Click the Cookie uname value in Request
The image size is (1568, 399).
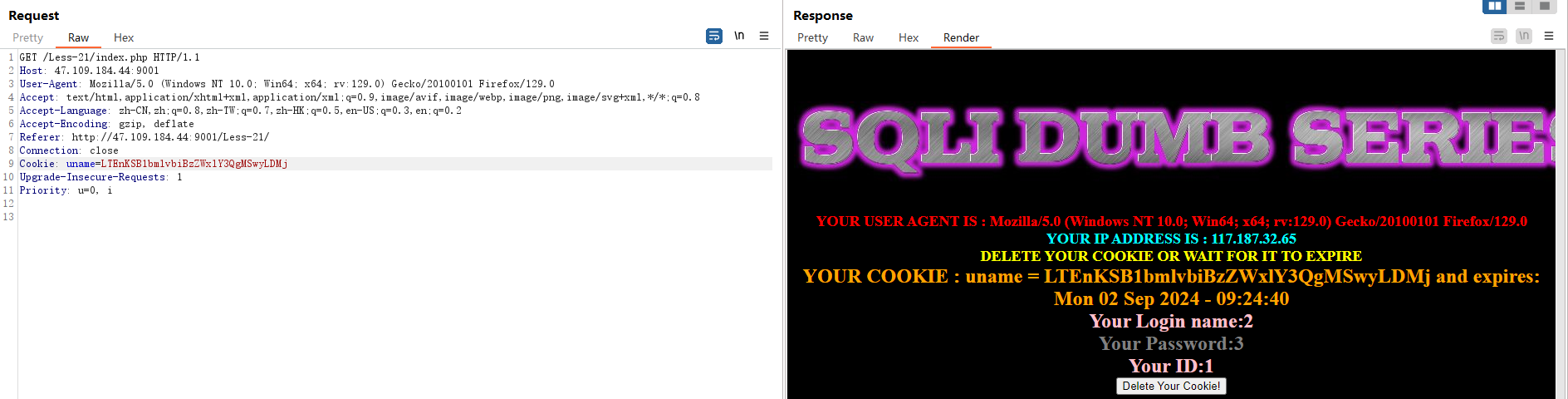(194, 164)
